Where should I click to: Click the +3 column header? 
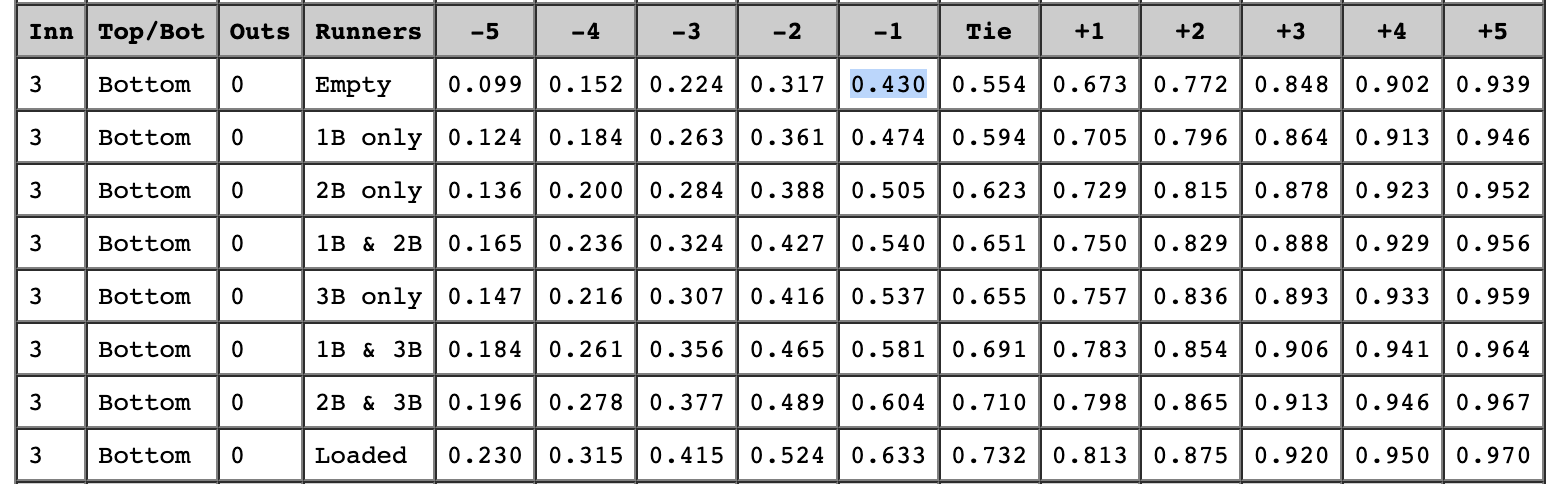coord(1291,32)
